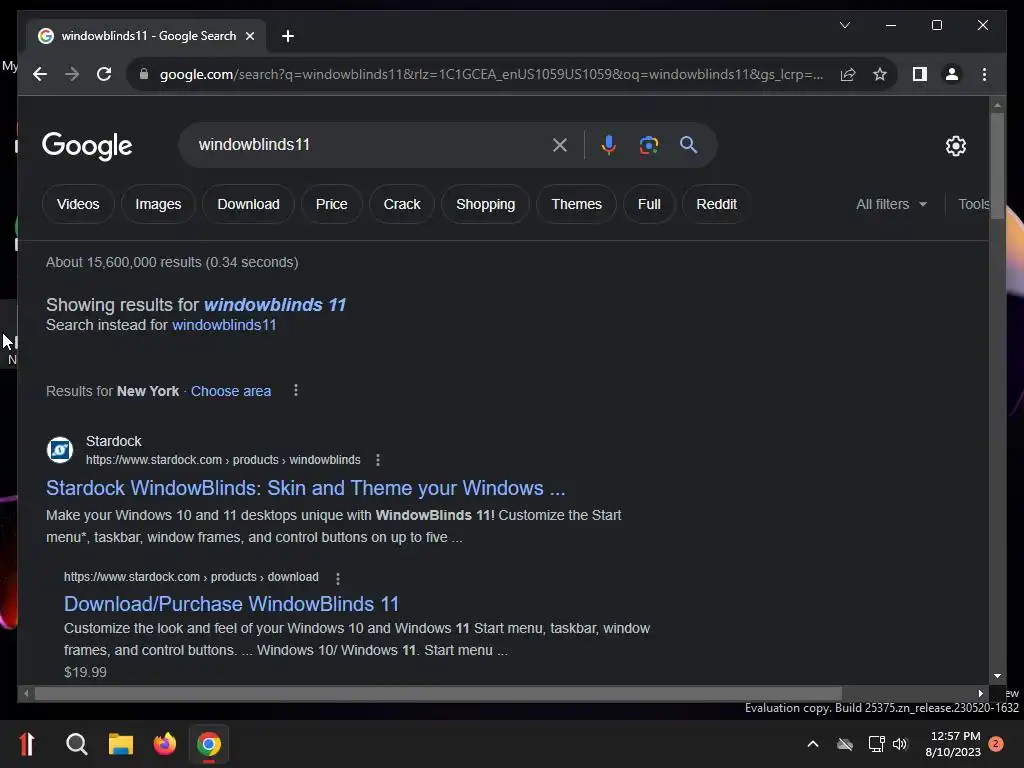Click the horizontal scrollbar thumb
This screenshot has height=768, width=1024.
coord(438,694)
